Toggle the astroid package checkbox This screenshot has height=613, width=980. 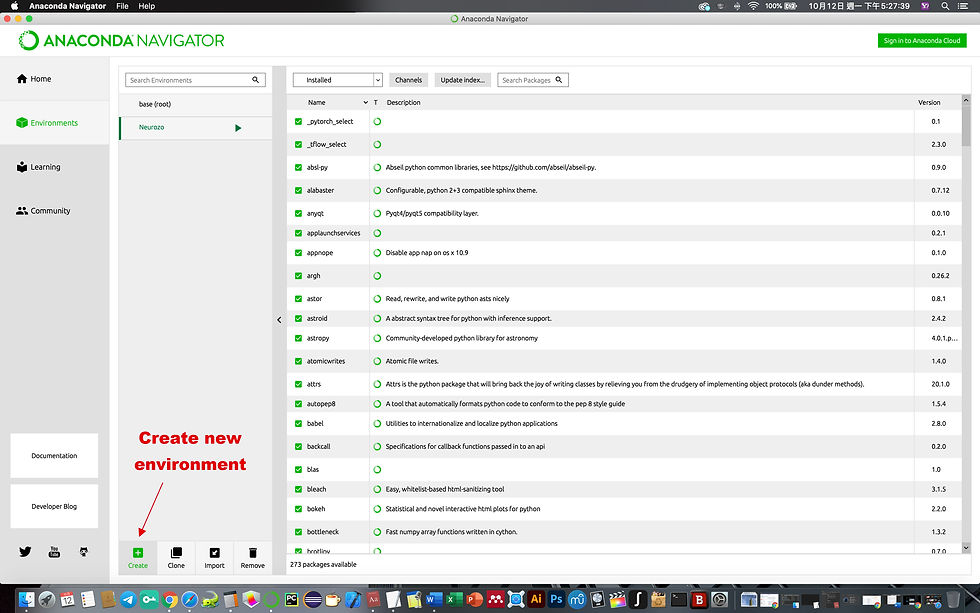click(x=298, y=318)
